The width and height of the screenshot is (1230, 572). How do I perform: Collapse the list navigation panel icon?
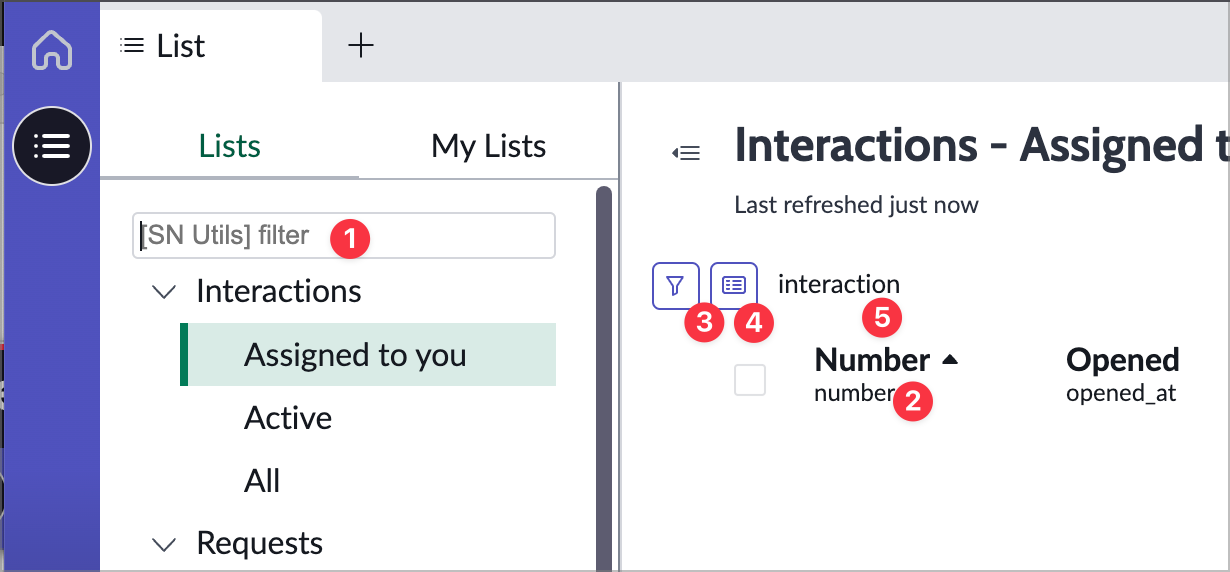pos(686,153)
